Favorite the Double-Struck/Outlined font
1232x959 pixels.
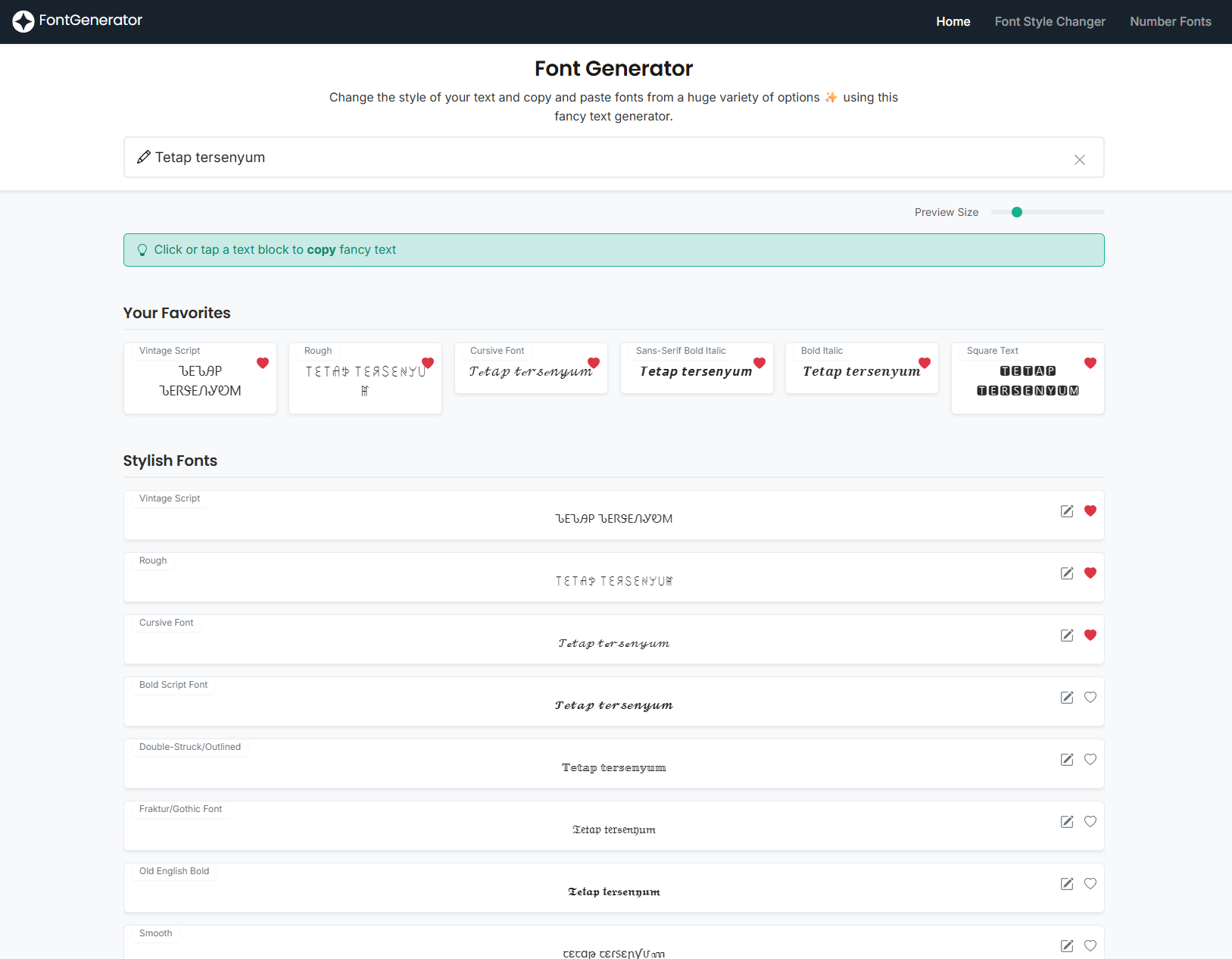pos(1090,760)
